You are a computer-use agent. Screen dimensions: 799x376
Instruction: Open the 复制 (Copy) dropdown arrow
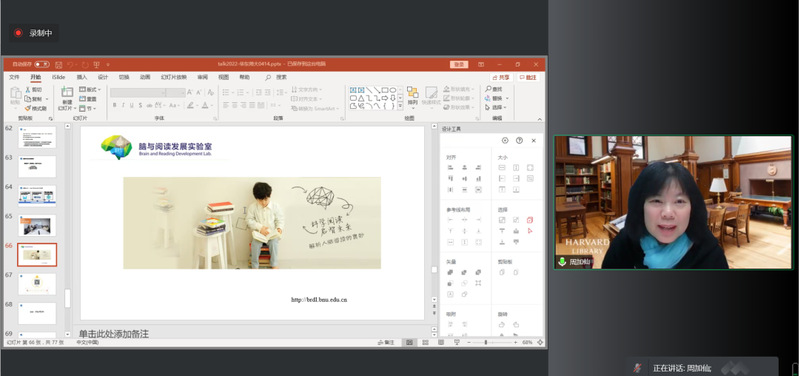point(47,99)
